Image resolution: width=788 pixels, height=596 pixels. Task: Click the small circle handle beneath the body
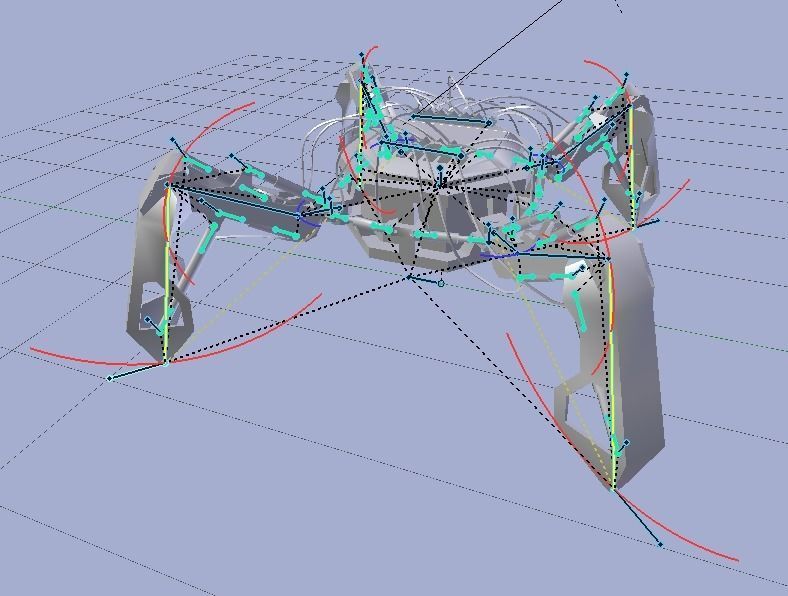[441, 284]
